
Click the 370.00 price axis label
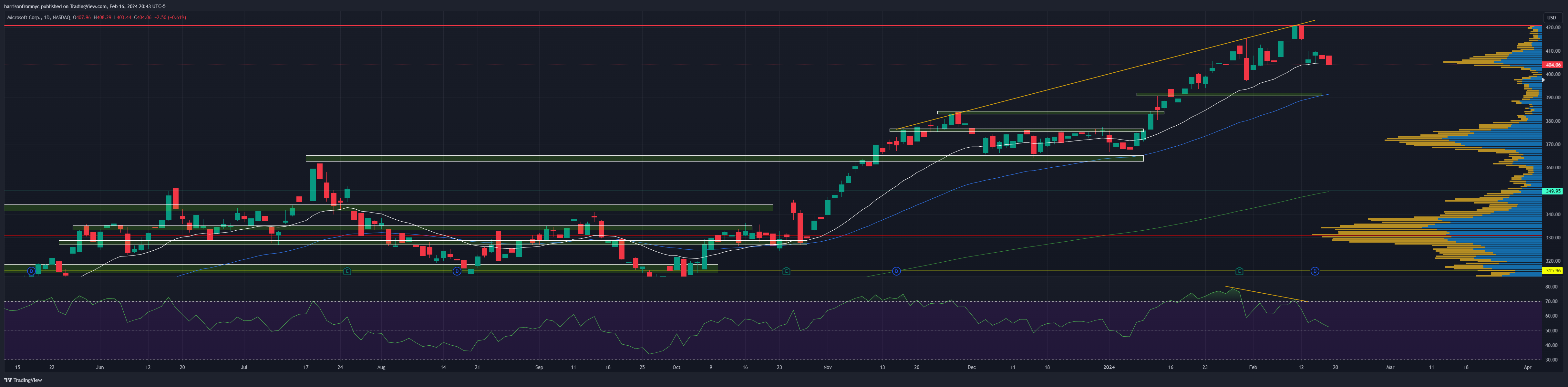tap(1553, 144)
